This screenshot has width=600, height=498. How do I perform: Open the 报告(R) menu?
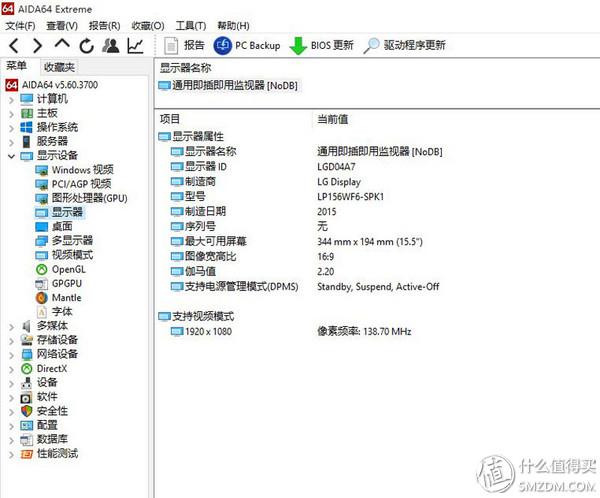click(x=104, y=26)
